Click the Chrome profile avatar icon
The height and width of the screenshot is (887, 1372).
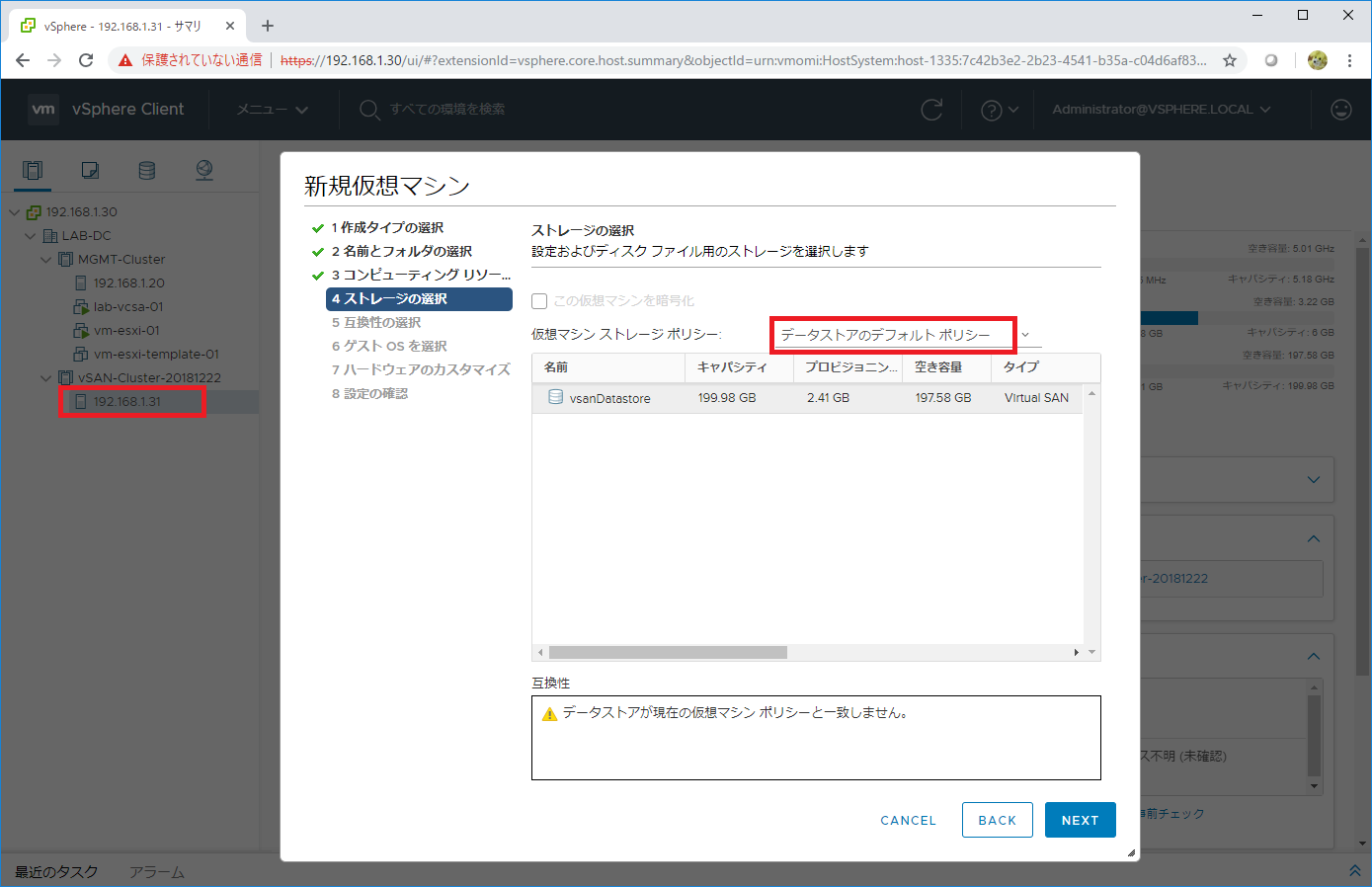(x=1317, y=60)
